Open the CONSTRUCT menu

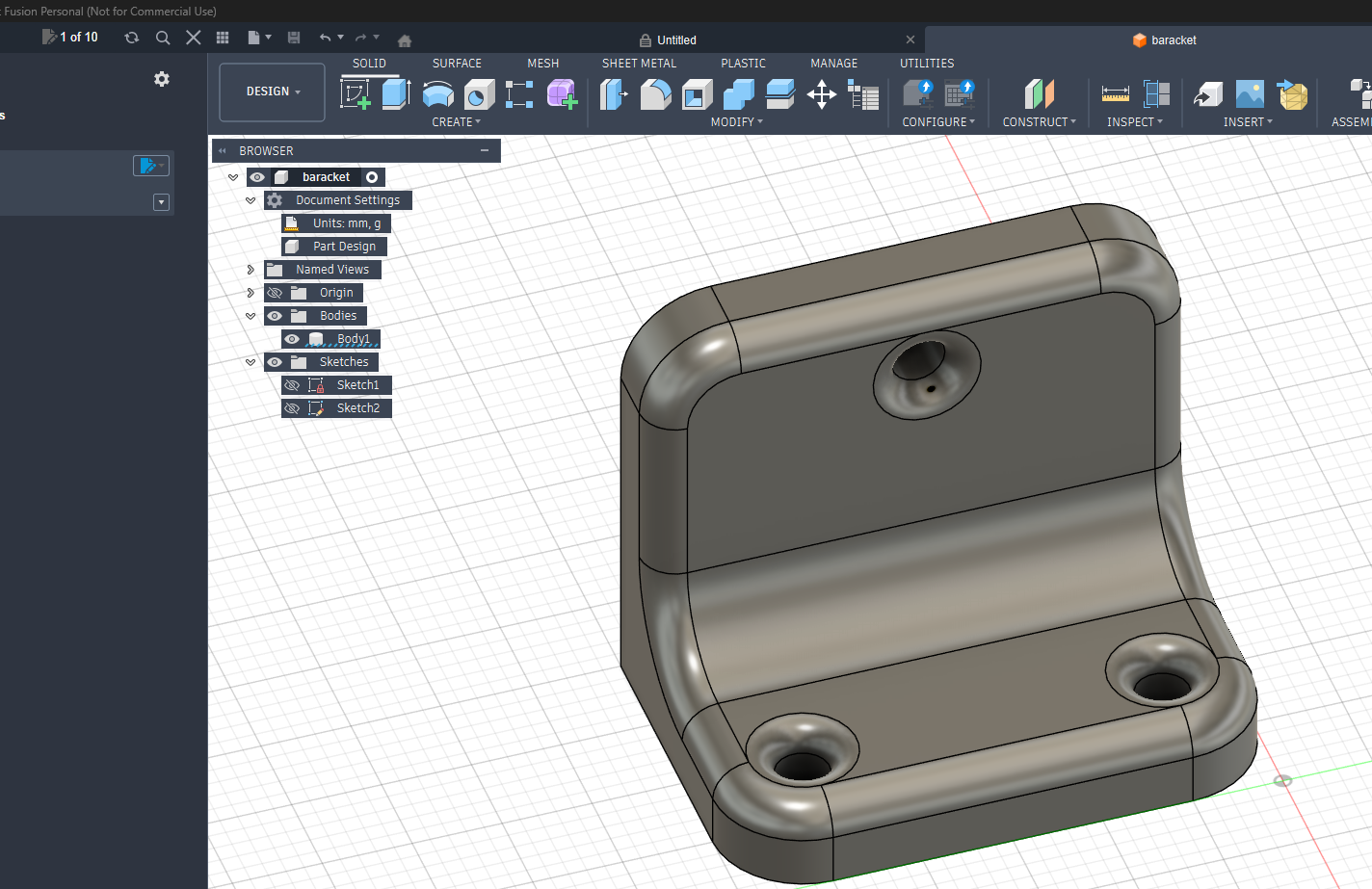[1039, 122]
